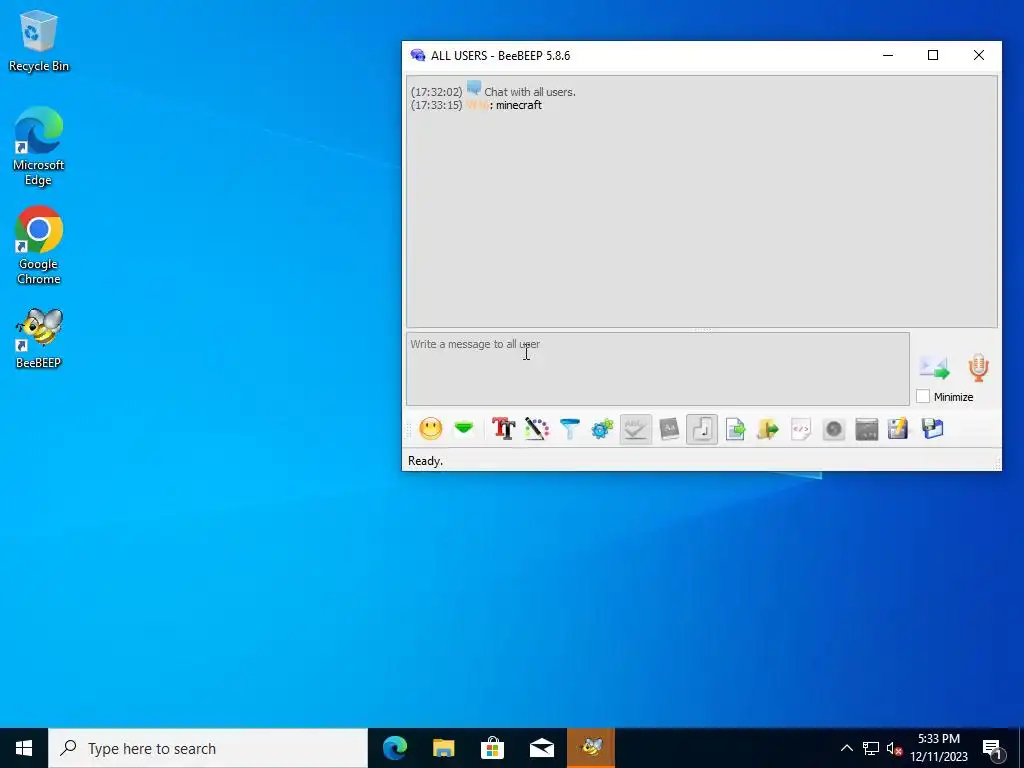Click the BeeBEEP window title bar icon
The width and height of the screenshot is (1024, 768).
pyautogui.click(x=418, y=56)
